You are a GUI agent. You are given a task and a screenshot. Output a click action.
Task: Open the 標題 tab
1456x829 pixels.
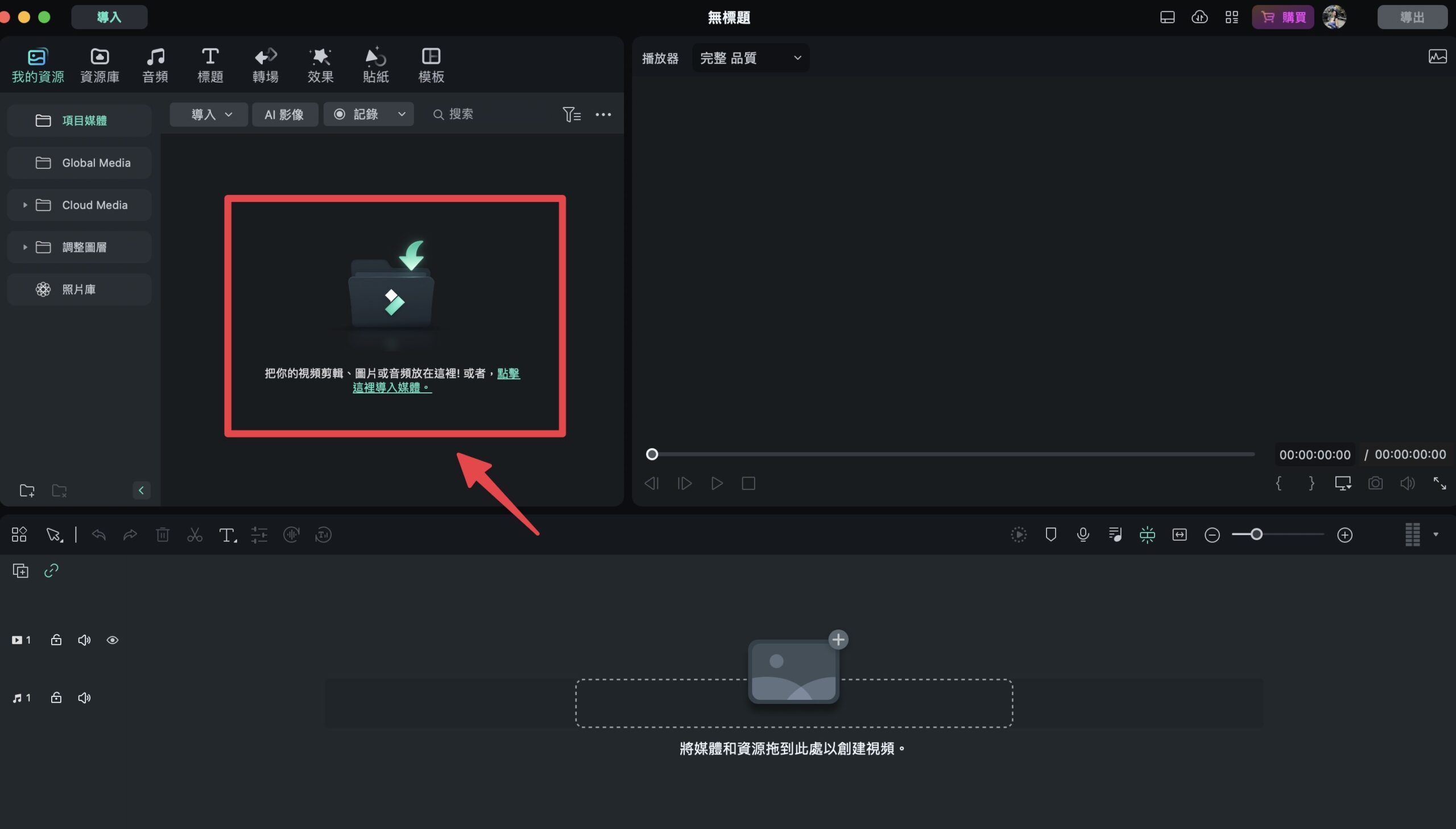(x=210, y=65)
